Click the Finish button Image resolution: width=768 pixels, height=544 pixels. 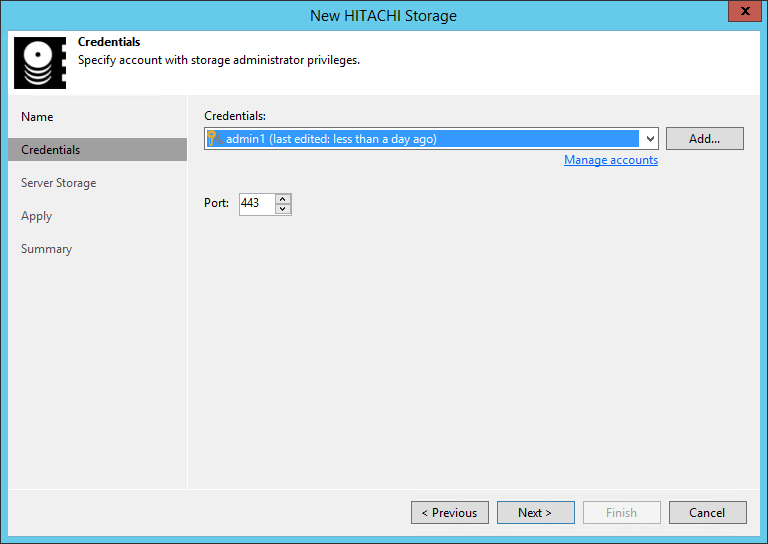click(621, 513)
